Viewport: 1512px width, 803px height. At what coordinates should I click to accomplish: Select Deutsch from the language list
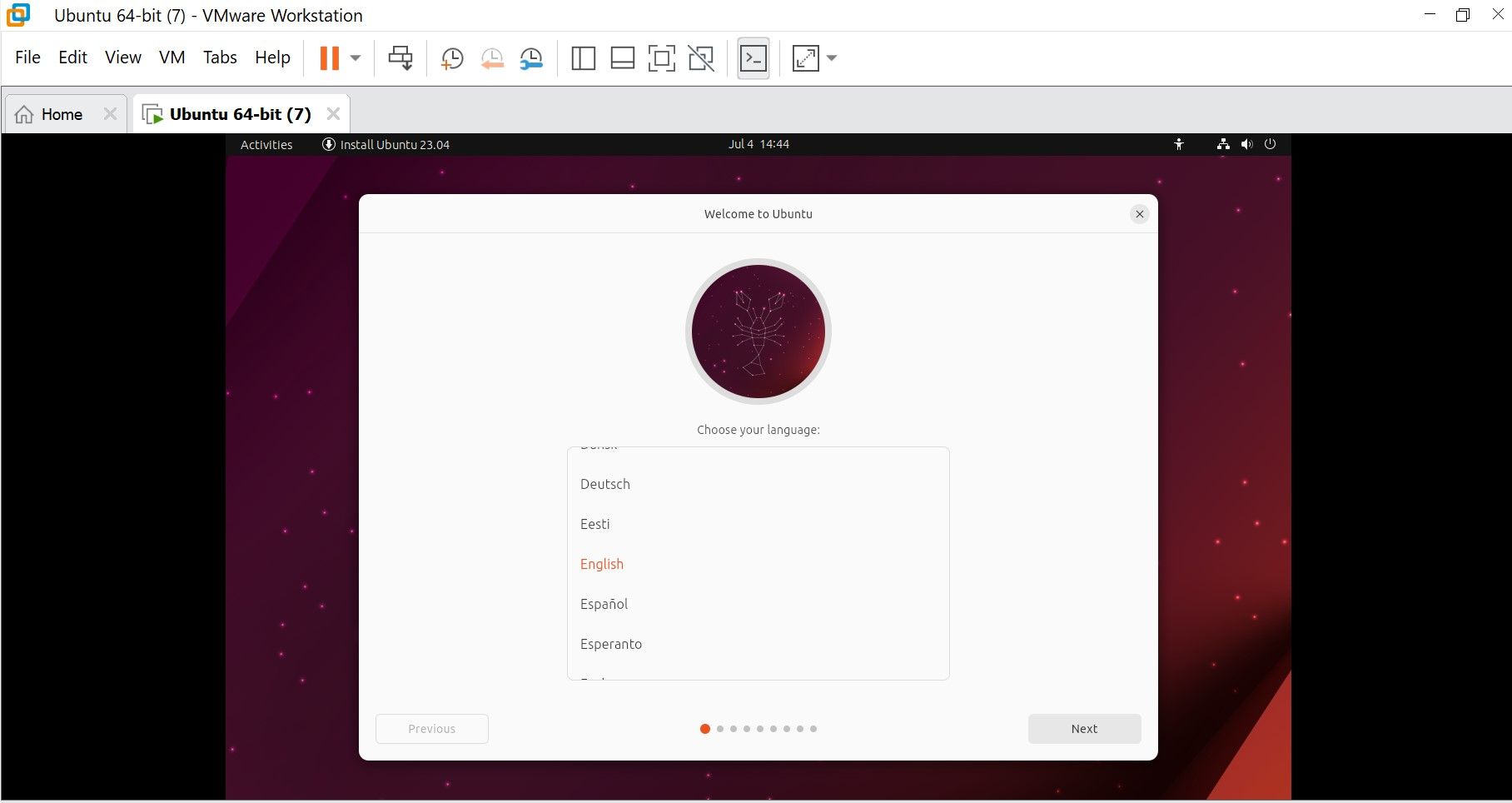605,484
